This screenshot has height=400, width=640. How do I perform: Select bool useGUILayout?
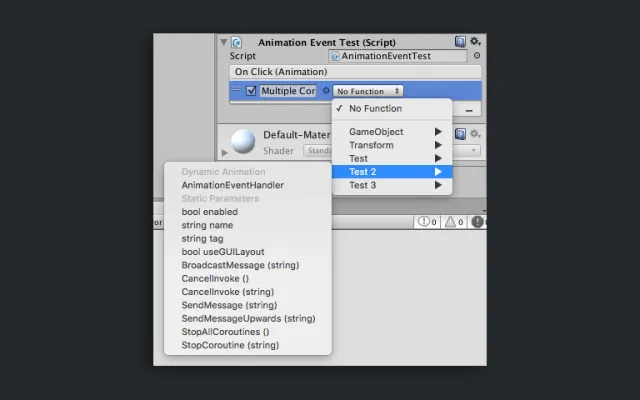[248, 252]
